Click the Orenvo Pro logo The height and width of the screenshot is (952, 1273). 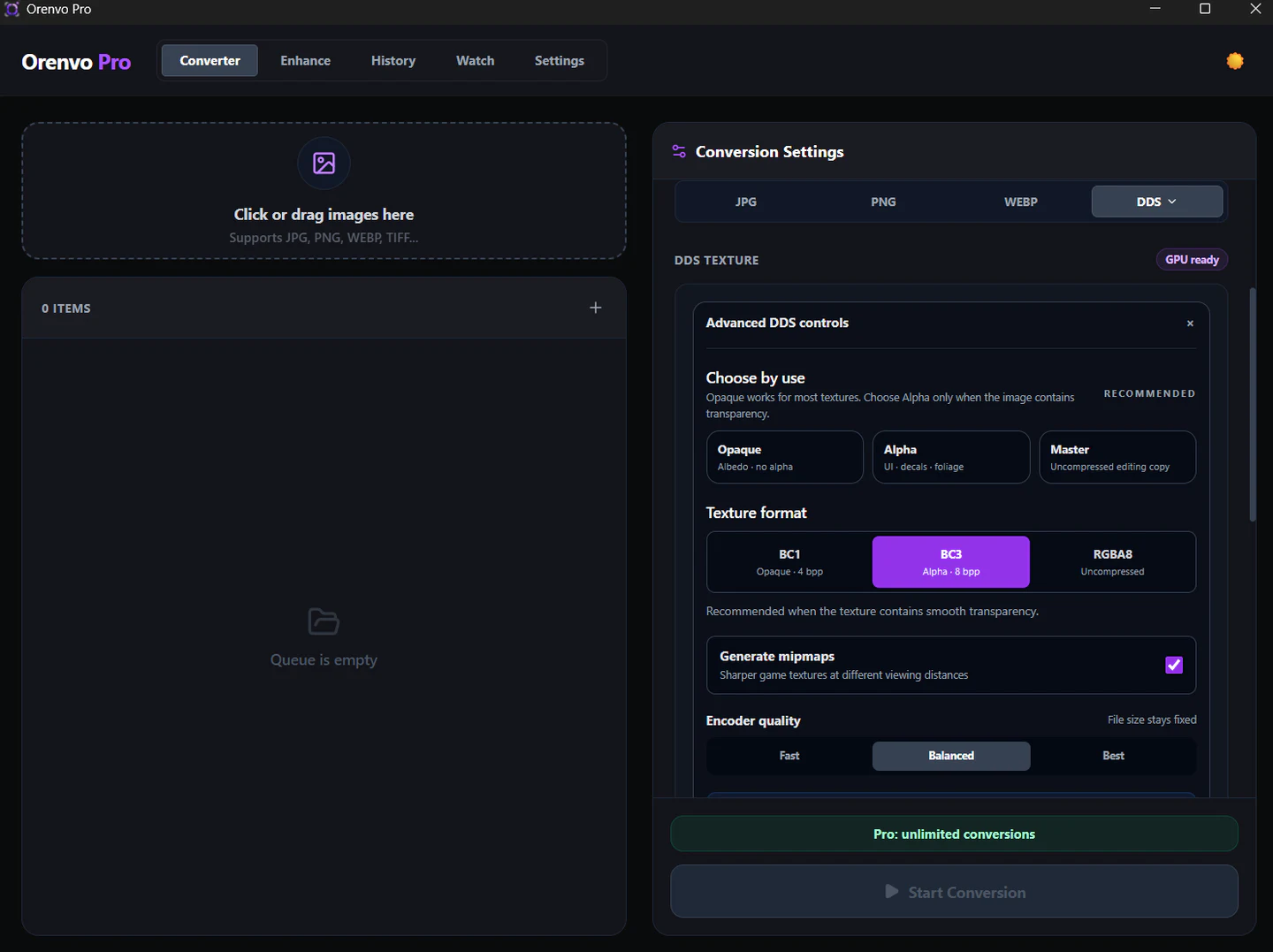coord(77,62)
